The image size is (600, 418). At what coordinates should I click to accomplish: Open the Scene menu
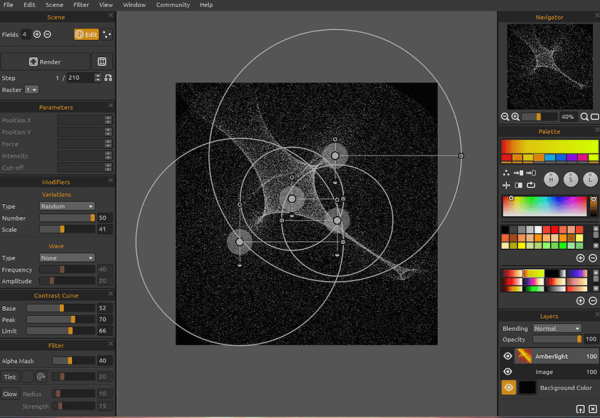tap(54, 5)
